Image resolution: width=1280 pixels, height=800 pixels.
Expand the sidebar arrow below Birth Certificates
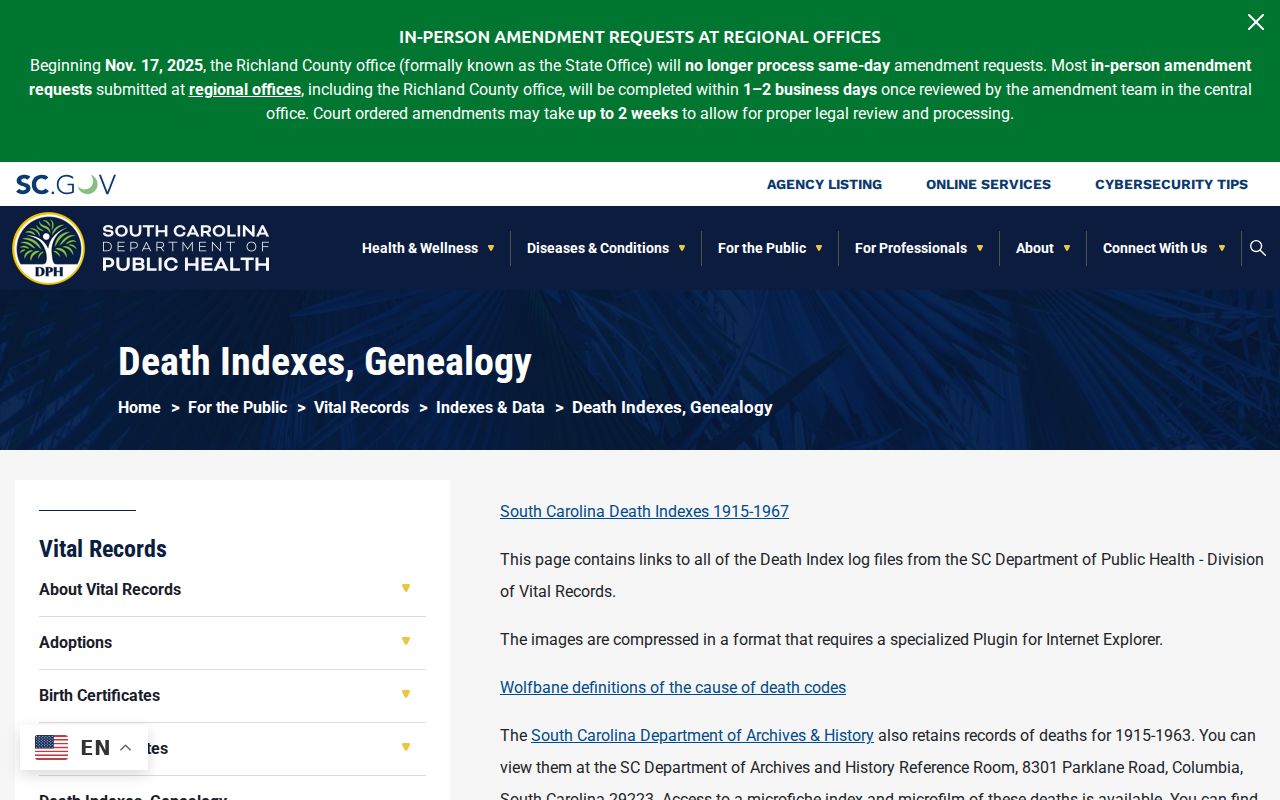click(406, 747)
